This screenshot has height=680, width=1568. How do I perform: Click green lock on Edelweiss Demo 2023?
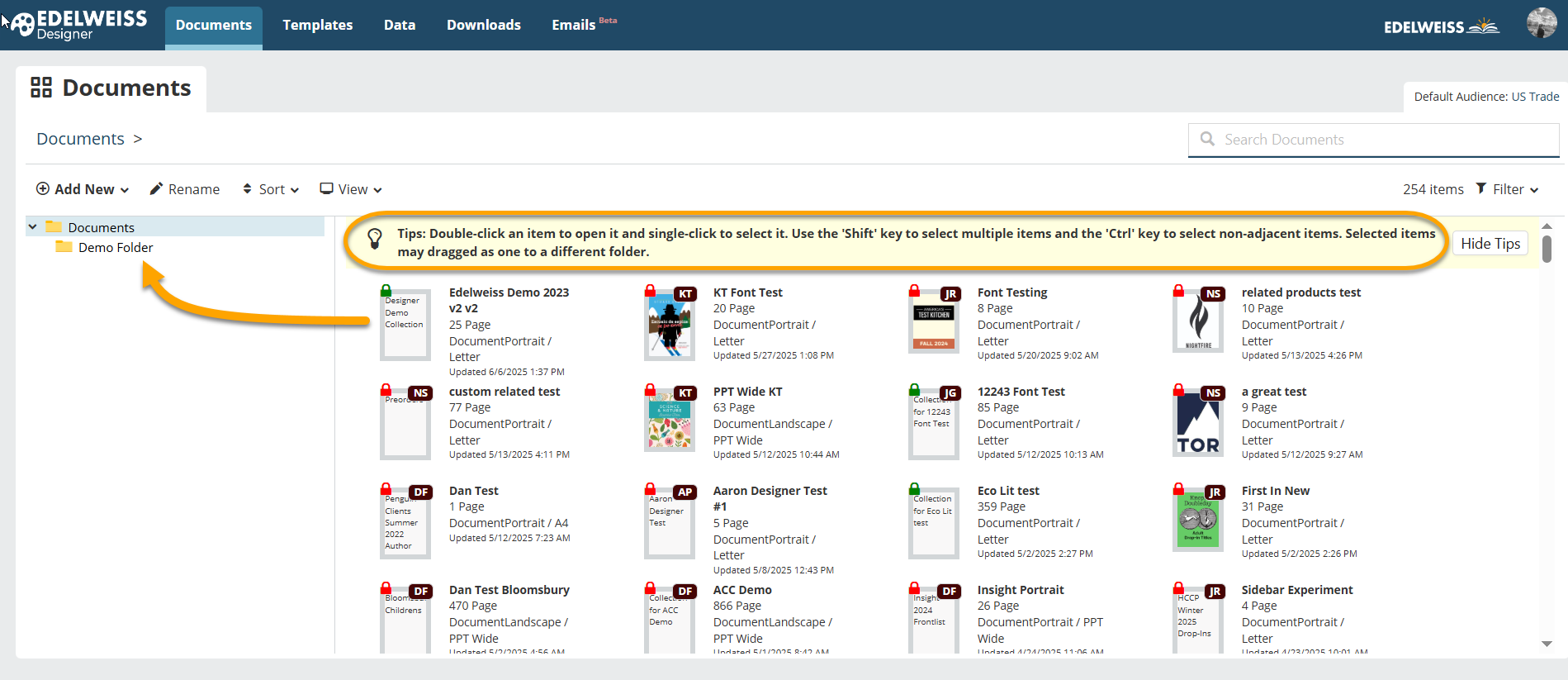(386, 291)
